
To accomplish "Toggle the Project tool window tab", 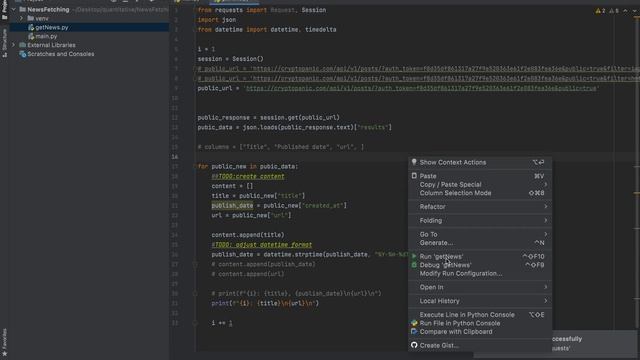I will click(4, 10).
